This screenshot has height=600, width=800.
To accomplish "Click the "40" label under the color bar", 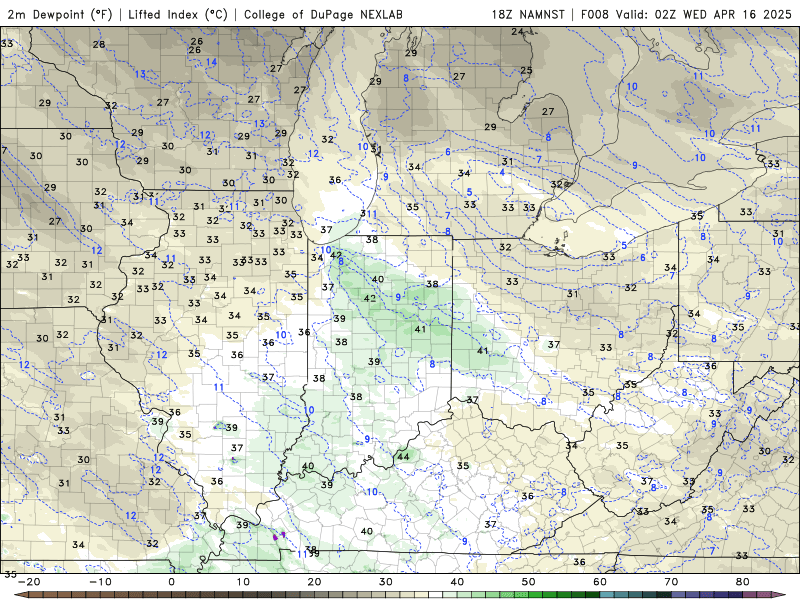I will (x=457, y=582).
